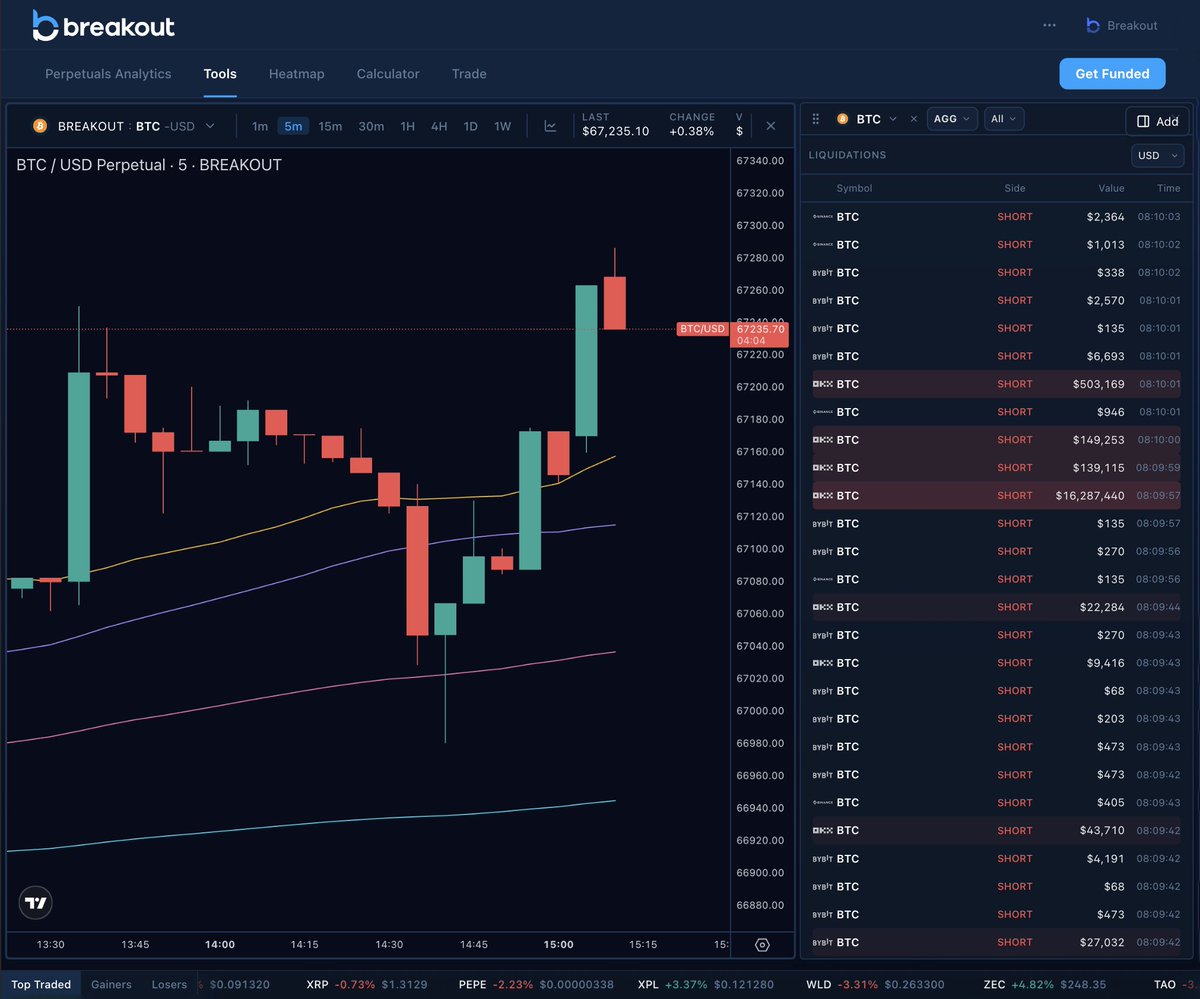
Task: Select the 1m timeframe
Action: (x=260, y=126)
